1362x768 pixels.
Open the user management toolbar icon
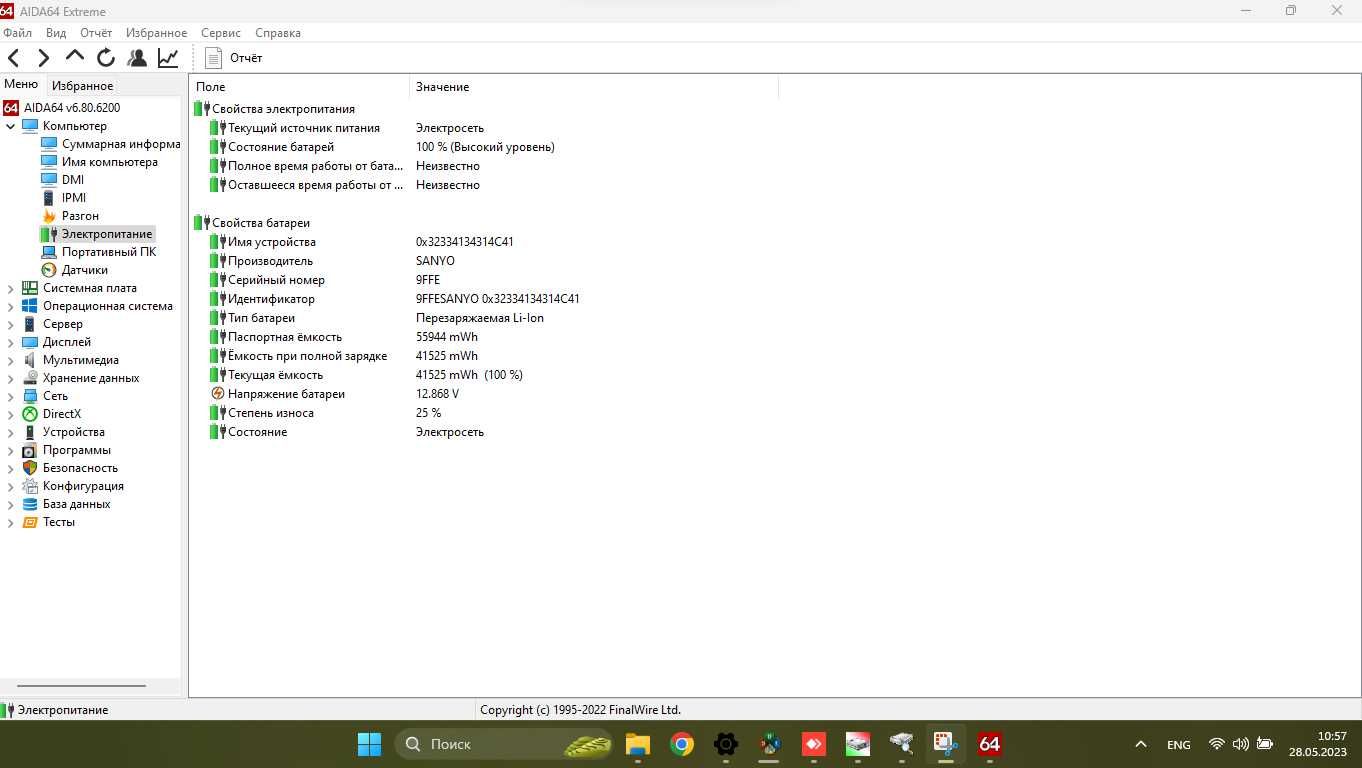pyautogui.click(x=137, y=58)
